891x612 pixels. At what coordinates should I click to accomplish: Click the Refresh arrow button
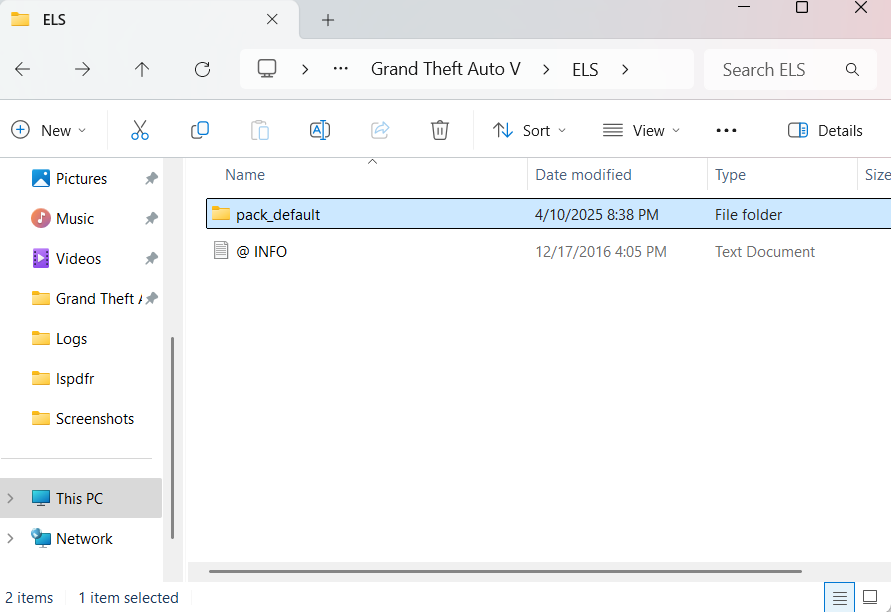tap(202, 69)
